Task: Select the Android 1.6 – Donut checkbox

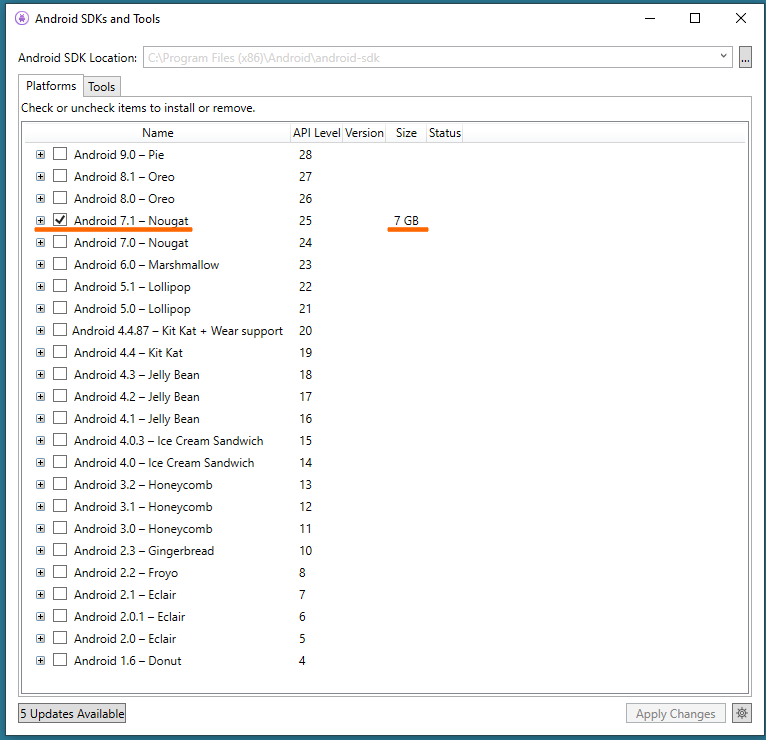Action: point(61,660)
